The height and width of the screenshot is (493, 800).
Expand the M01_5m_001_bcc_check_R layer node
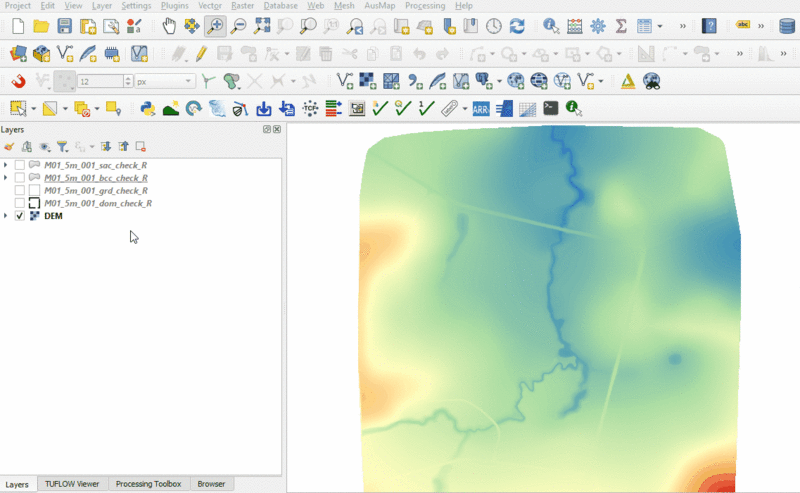pos(6,177)
